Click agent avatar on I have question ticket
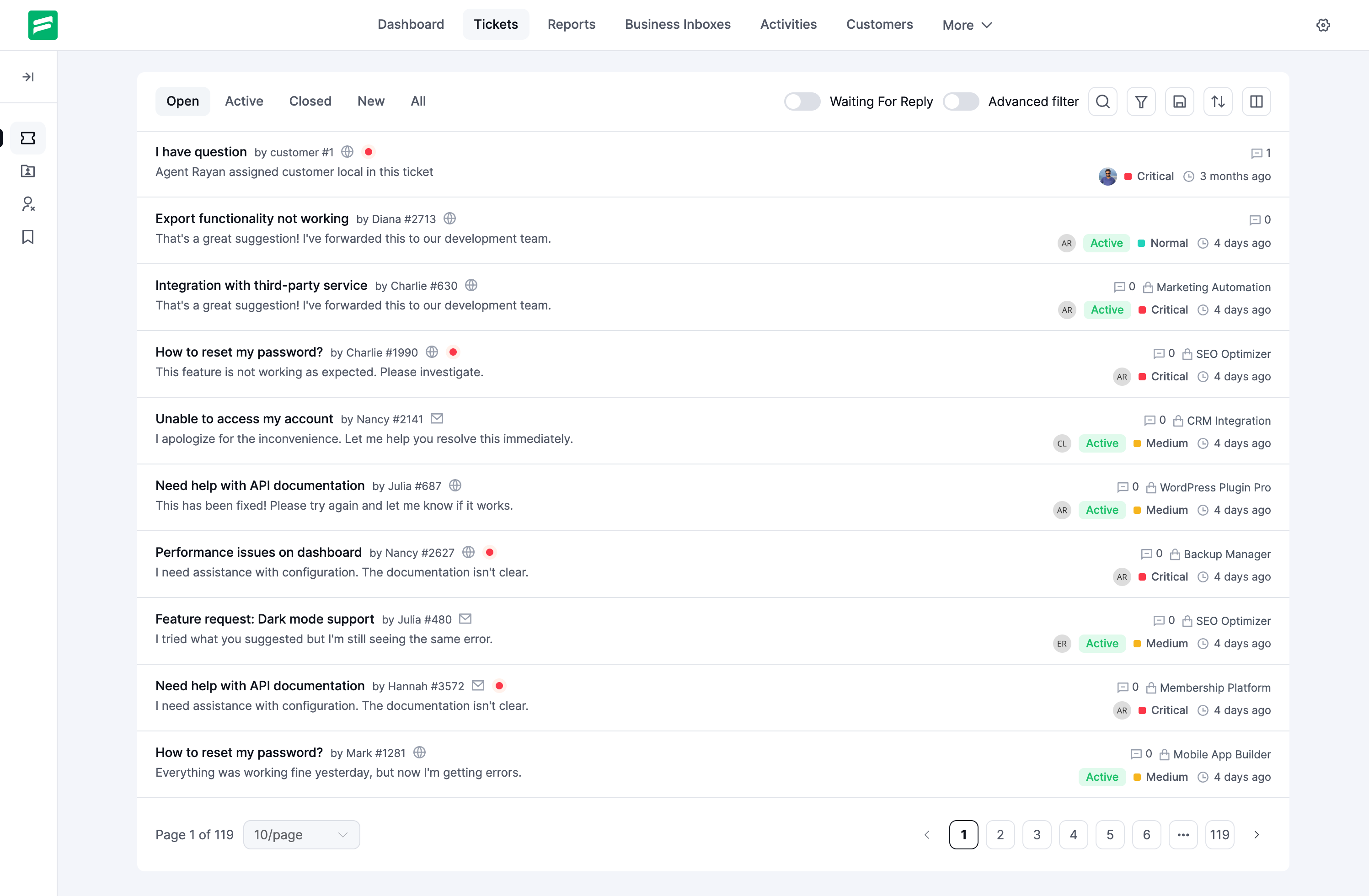The width and height of the screenshot is (1369, 896). (1107, 176)
